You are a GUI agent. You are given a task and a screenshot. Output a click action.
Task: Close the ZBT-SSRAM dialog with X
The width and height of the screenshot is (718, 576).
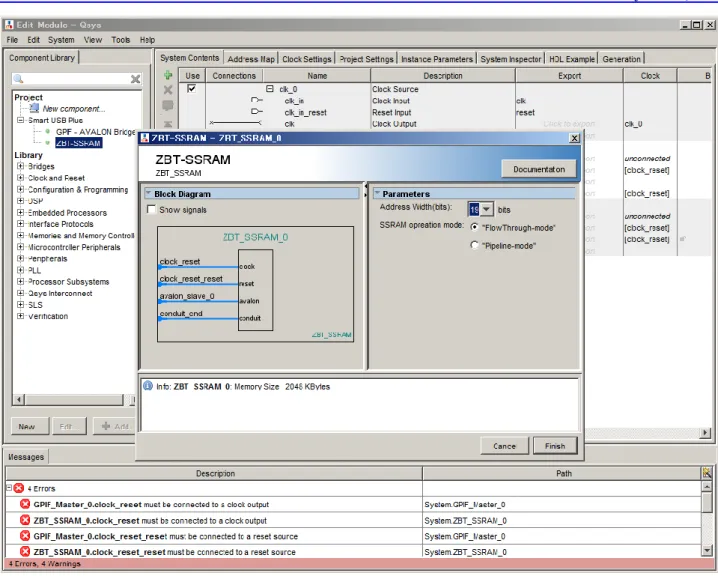coord(574,138)
